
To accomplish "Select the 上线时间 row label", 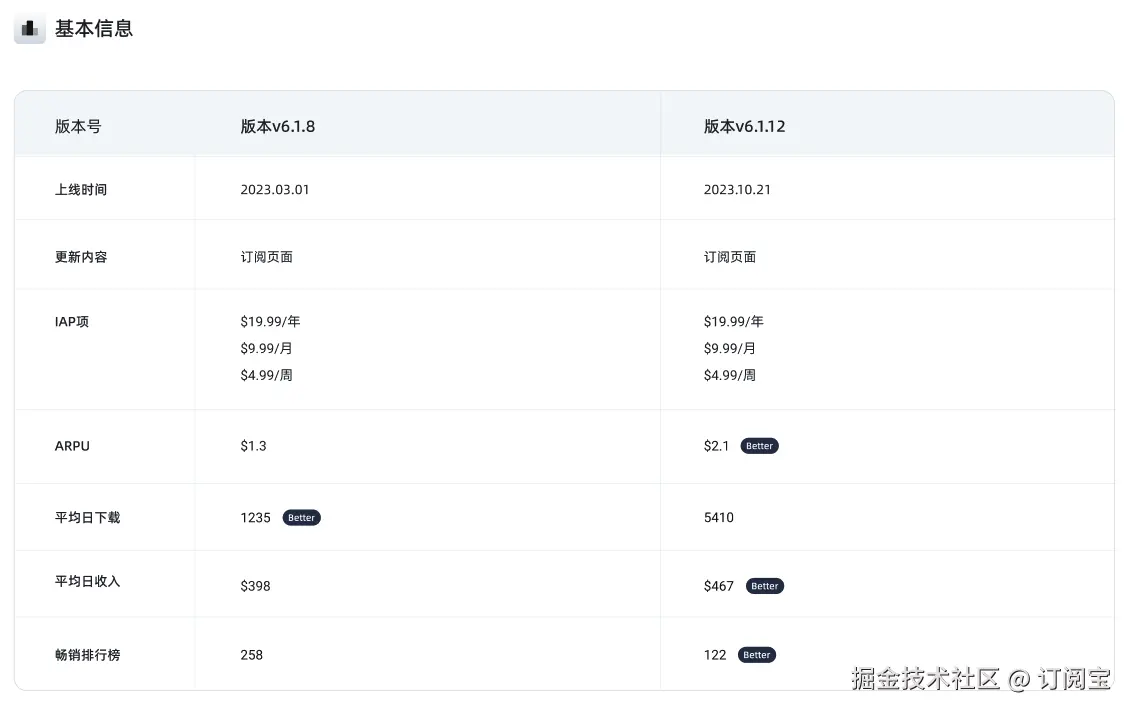I will point(80,188).
